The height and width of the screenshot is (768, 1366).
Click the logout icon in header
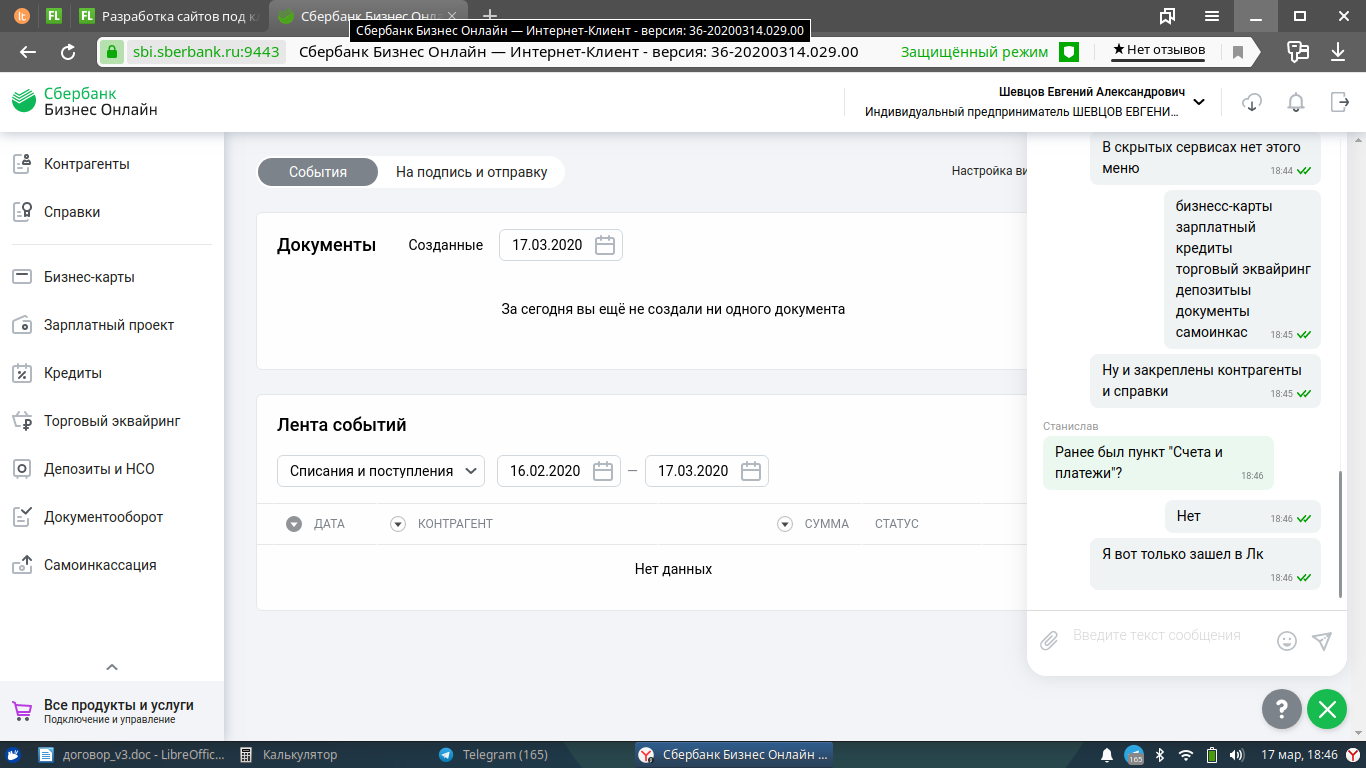1340,102
